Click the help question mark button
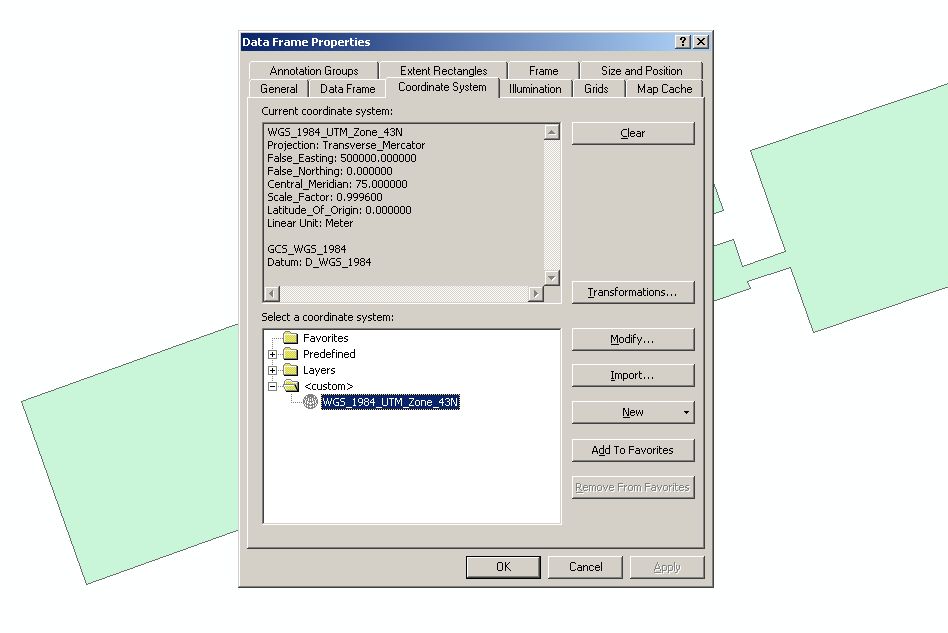Image resolution: width=948 pixels, height=633 pixels. coord(683,42)
